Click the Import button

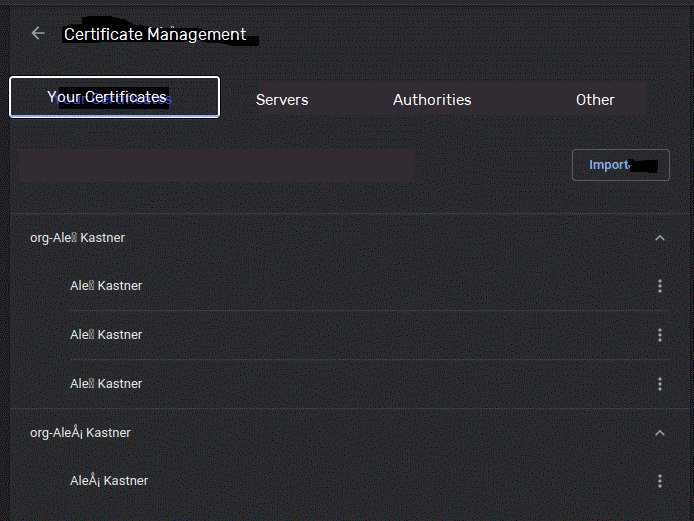pyautogui.click(x=620, y=165)
